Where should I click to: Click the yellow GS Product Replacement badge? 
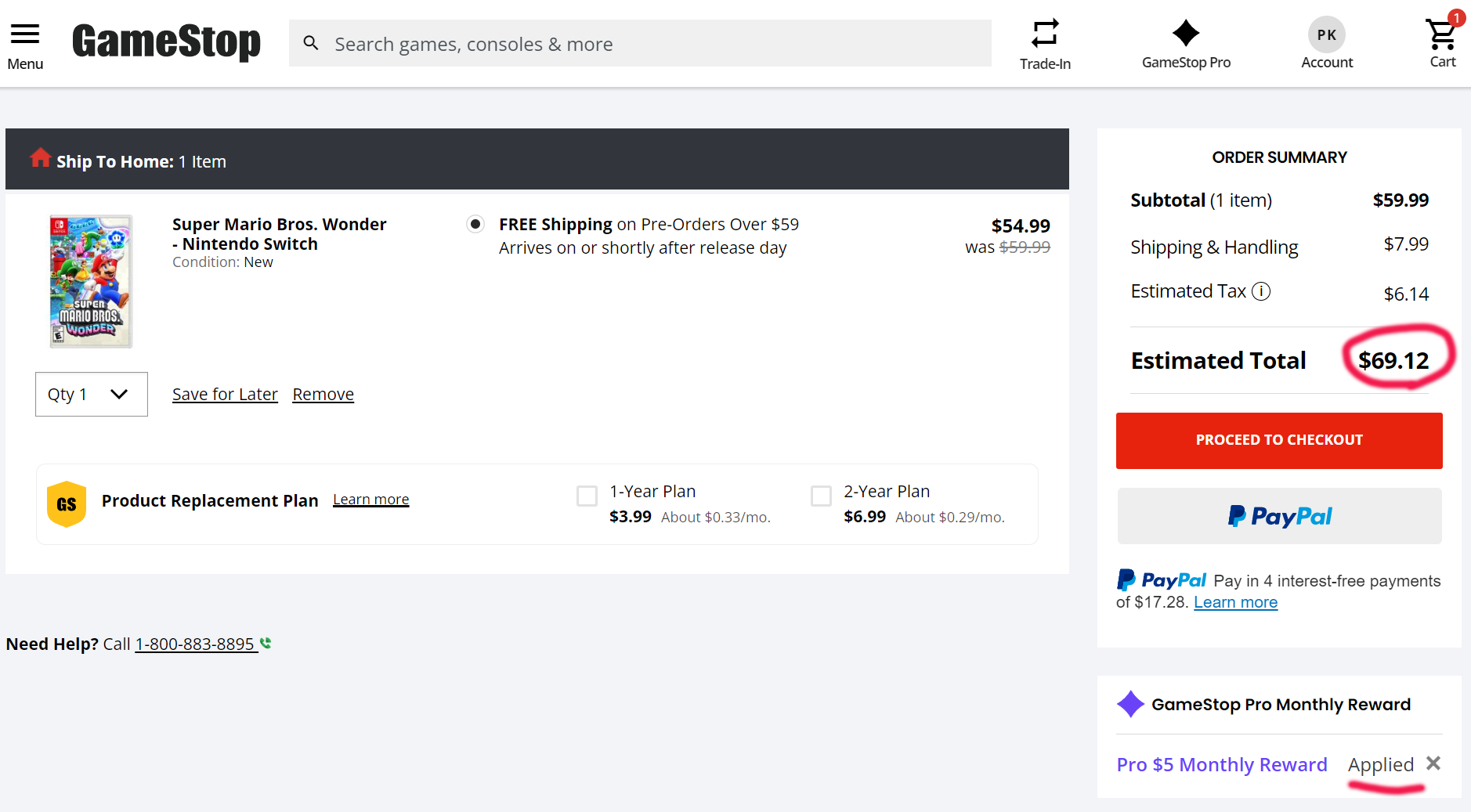pyautogui.click(x=67, y=503)
